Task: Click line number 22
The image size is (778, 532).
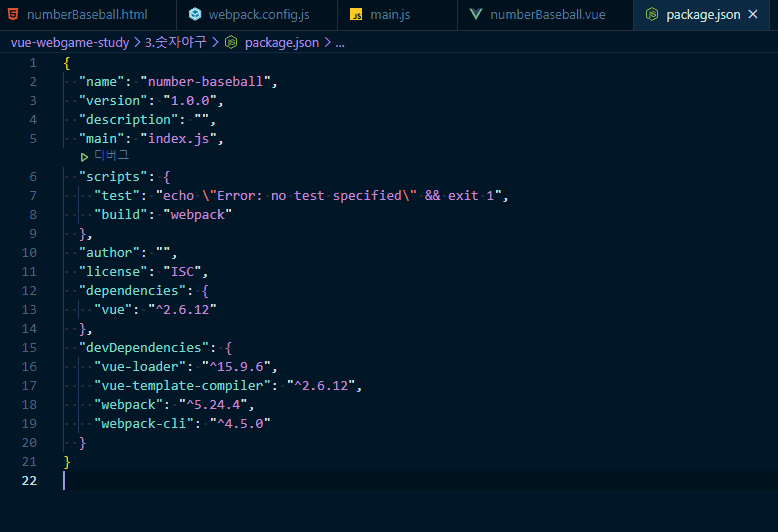Action: coord(29,481)
